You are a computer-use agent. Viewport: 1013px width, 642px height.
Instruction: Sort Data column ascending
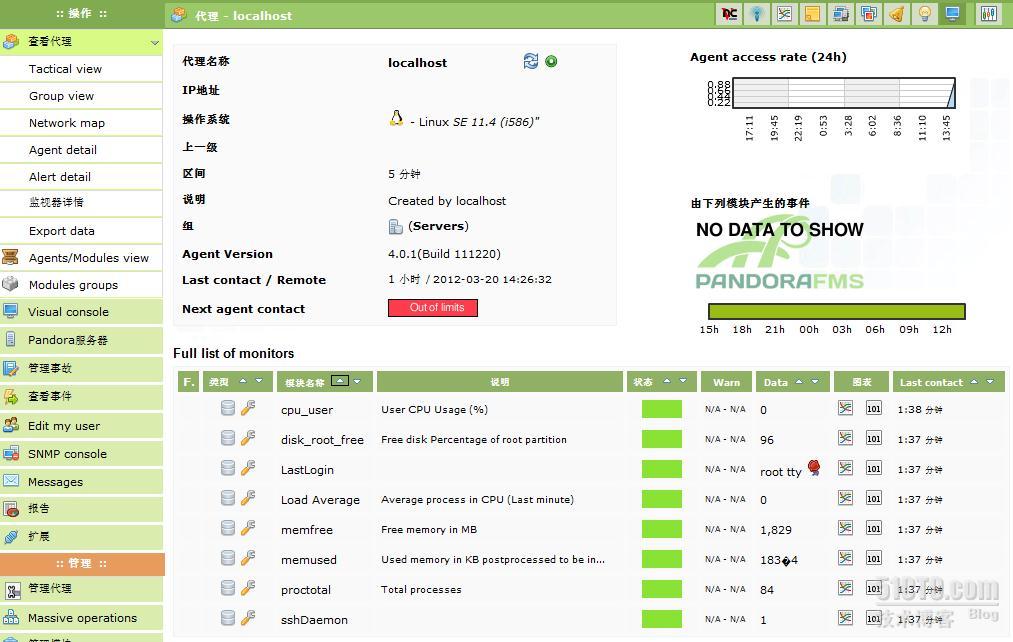point(799,381)
